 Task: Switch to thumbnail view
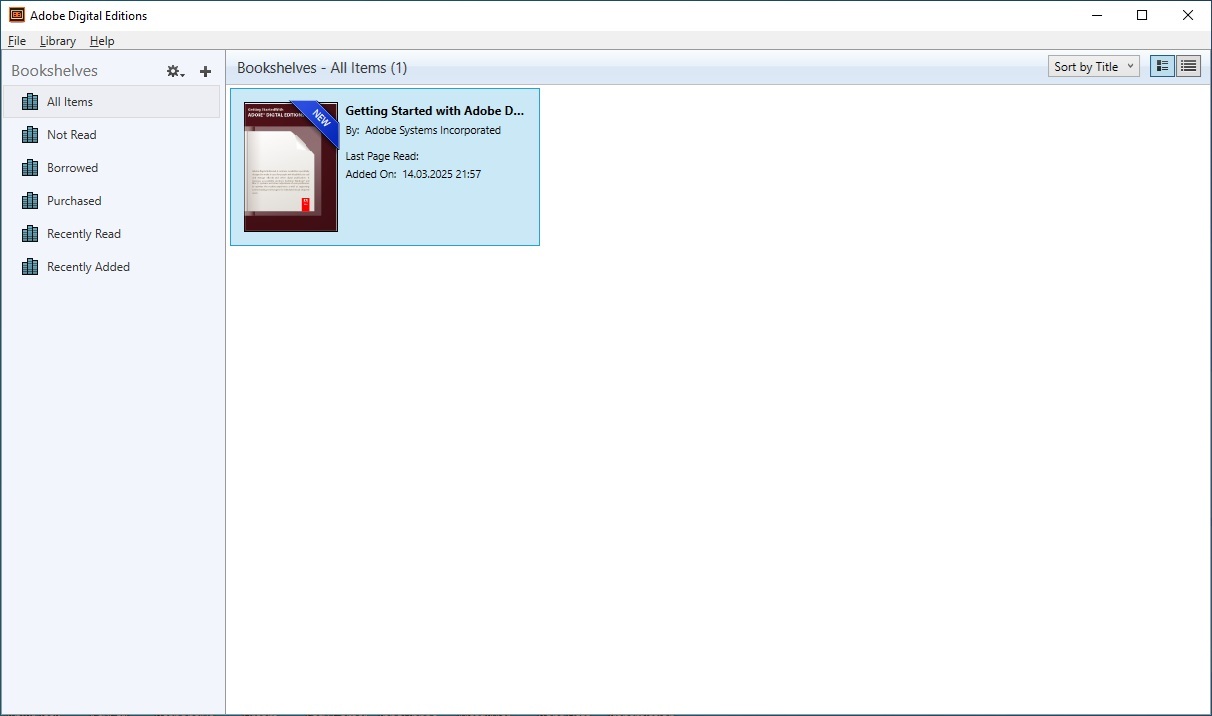point(1162,67)
